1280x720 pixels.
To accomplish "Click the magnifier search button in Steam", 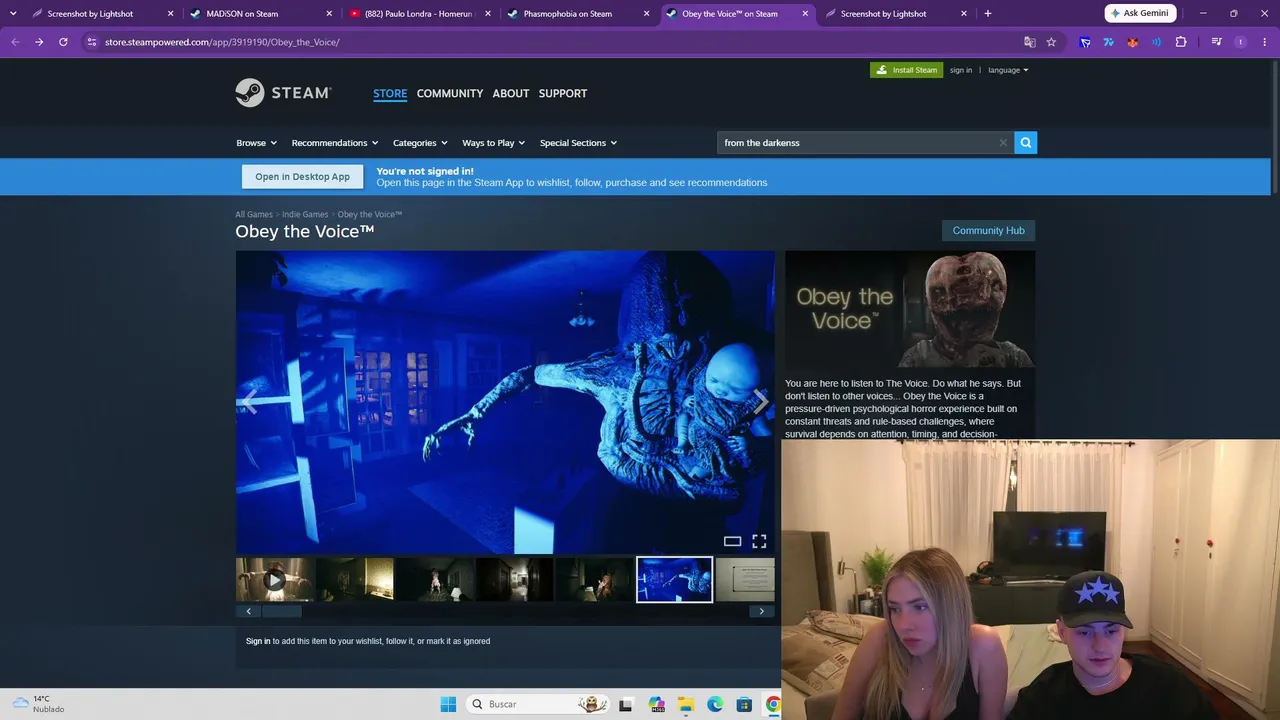I will pos(1025,143).
